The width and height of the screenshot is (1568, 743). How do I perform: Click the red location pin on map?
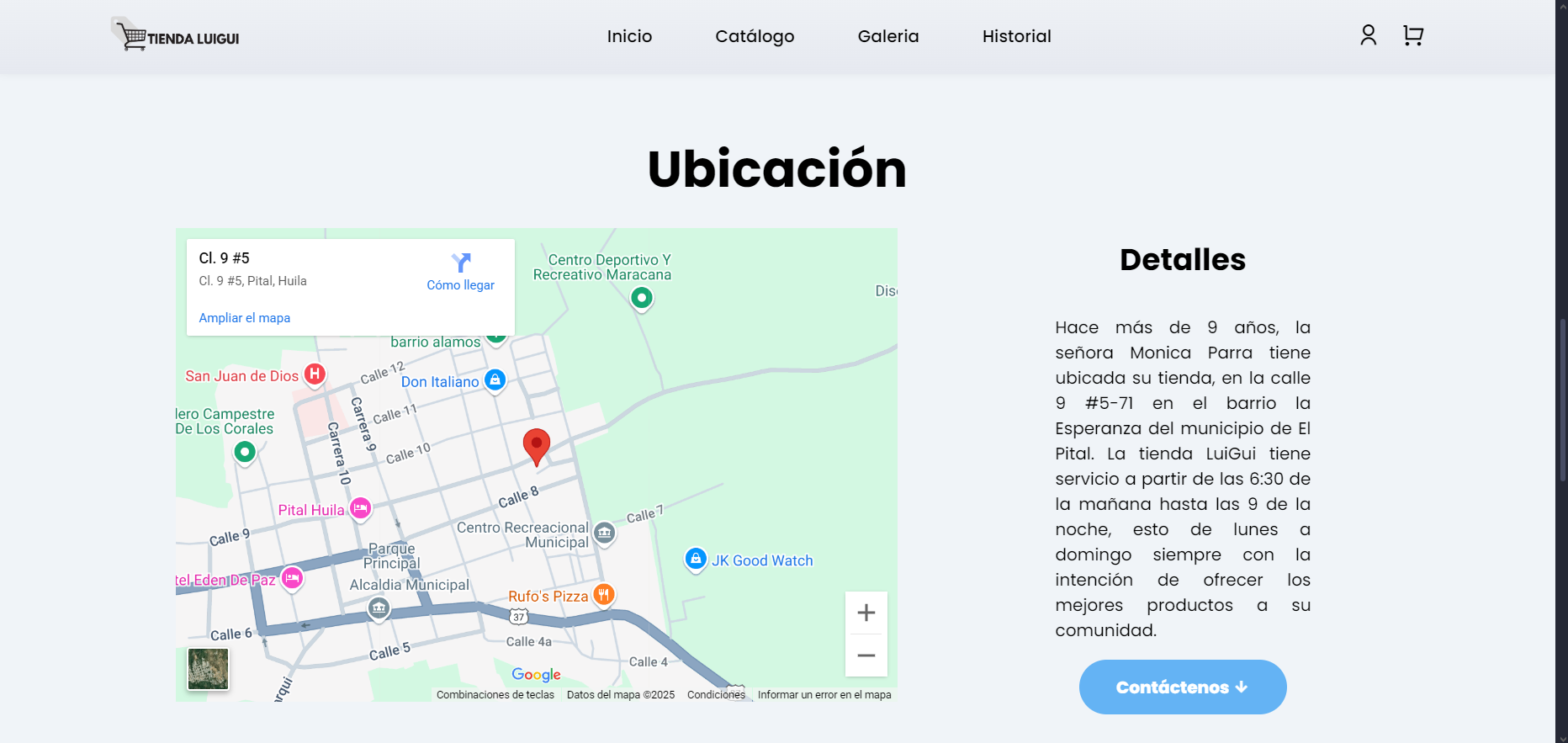[536, 445]
